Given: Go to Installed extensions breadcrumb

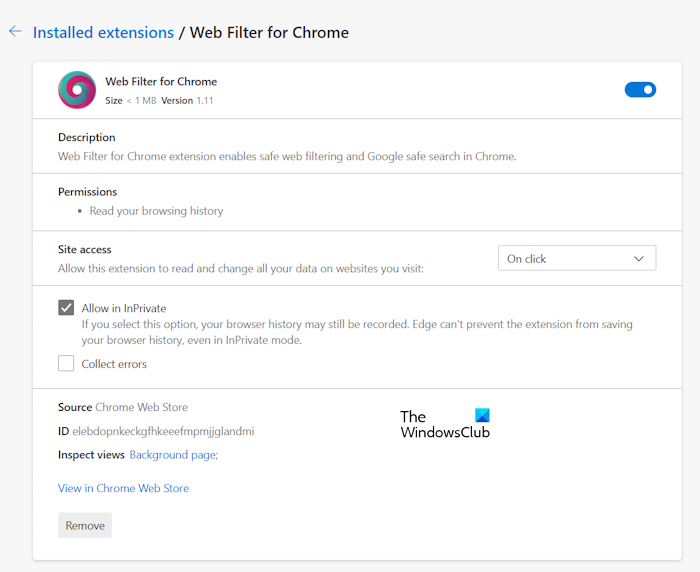Looking at the screenshot, I should [103, 33].
